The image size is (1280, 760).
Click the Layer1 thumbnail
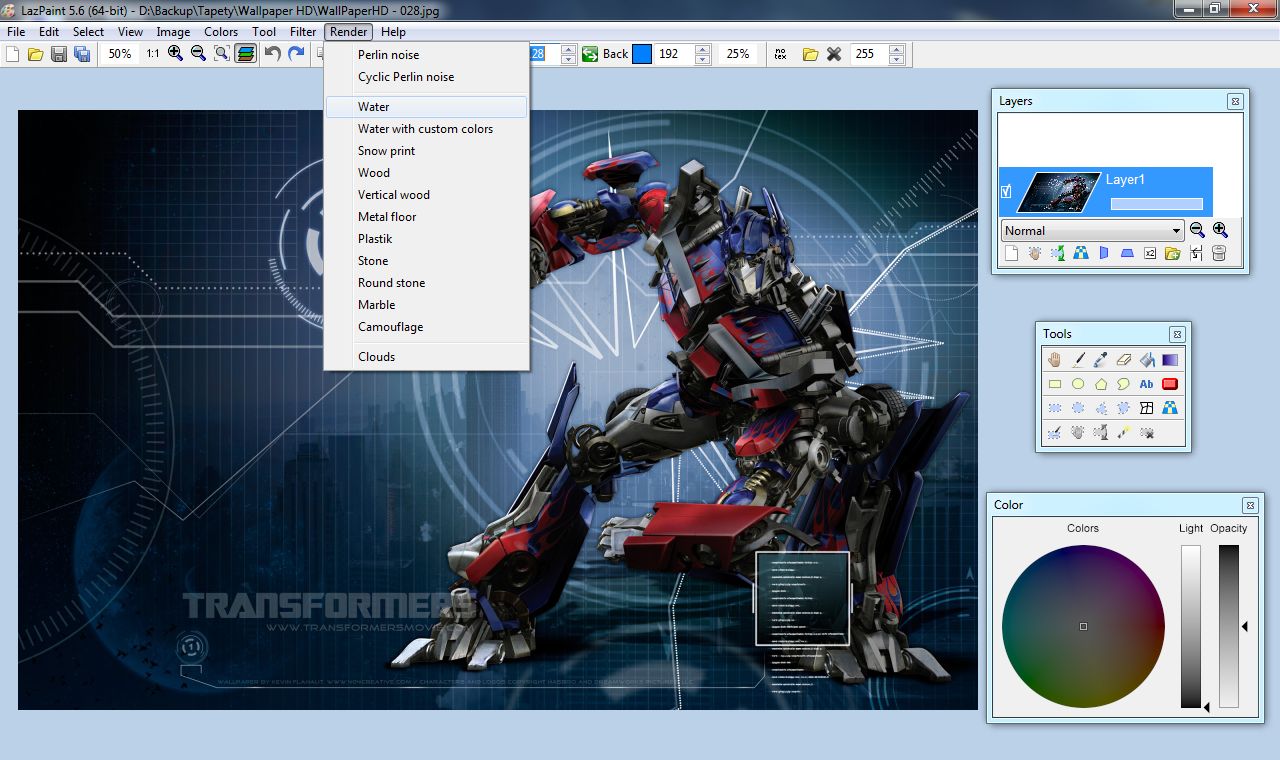(x=1058, y=192)
